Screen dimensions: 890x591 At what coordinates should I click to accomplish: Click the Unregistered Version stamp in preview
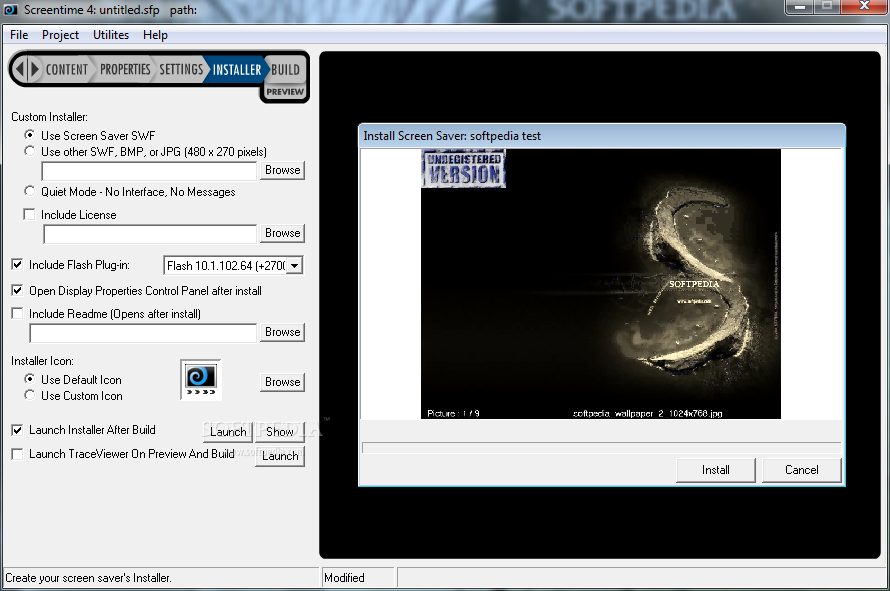tap(464, 169)
